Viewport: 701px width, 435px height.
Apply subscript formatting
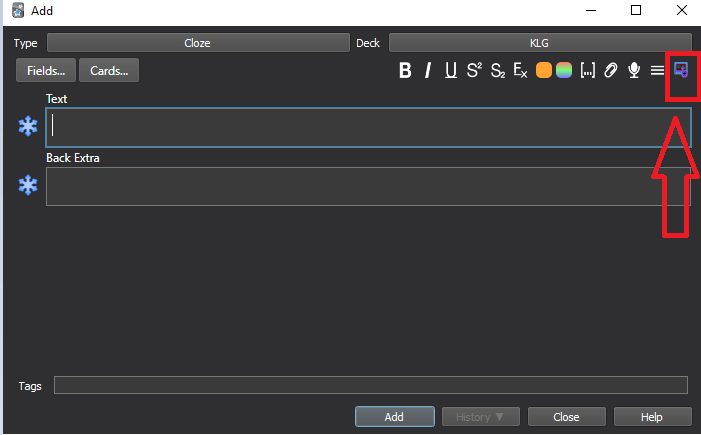pyautogui.click(x=497, y=70)
